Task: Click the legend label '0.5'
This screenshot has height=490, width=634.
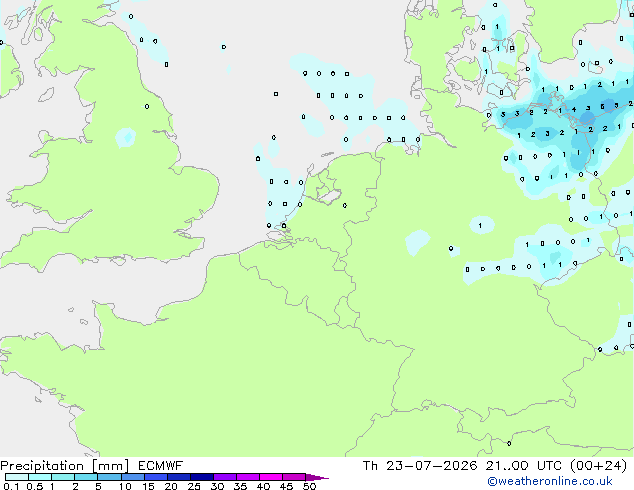Action: pyautogui.click(x=35, y=486)
